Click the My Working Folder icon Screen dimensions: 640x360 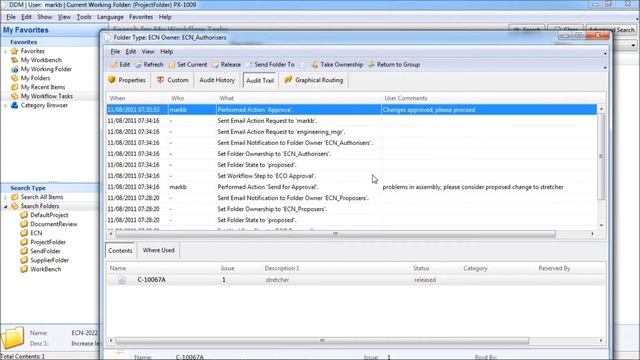pos(15,69)
